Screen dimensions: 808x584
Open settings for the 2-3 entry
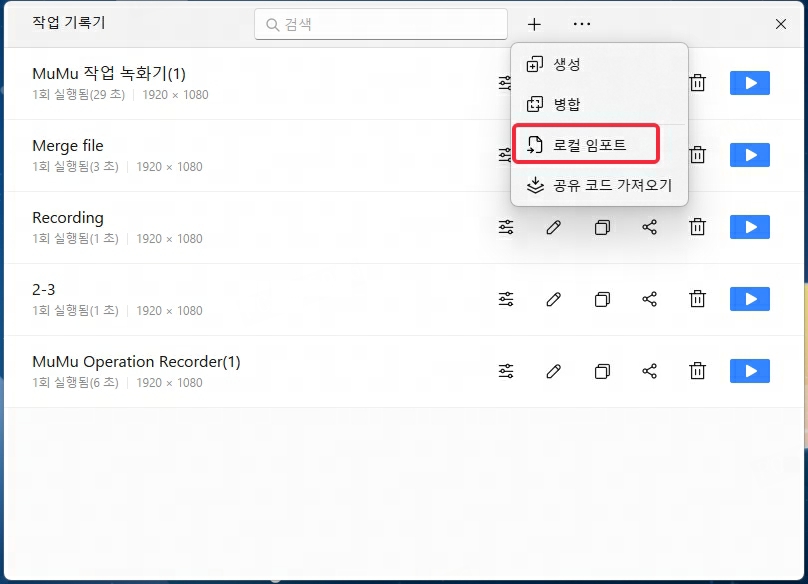click(506, 299)
